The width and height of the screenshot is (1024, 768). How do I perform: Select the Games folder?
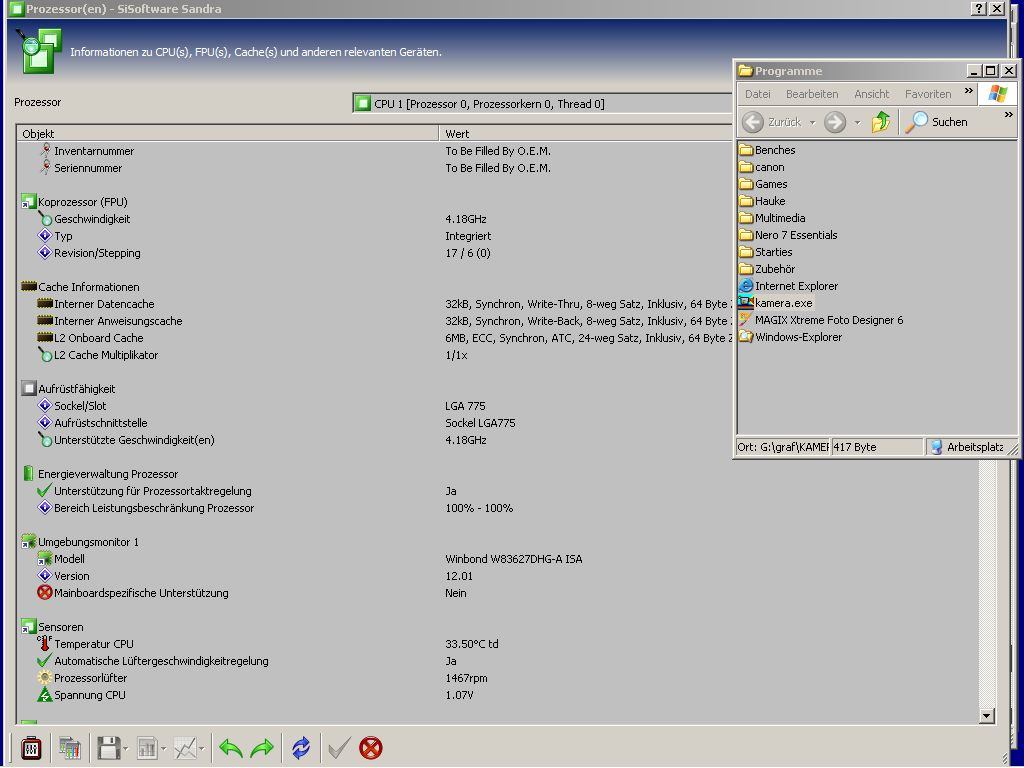pos(763,184)
